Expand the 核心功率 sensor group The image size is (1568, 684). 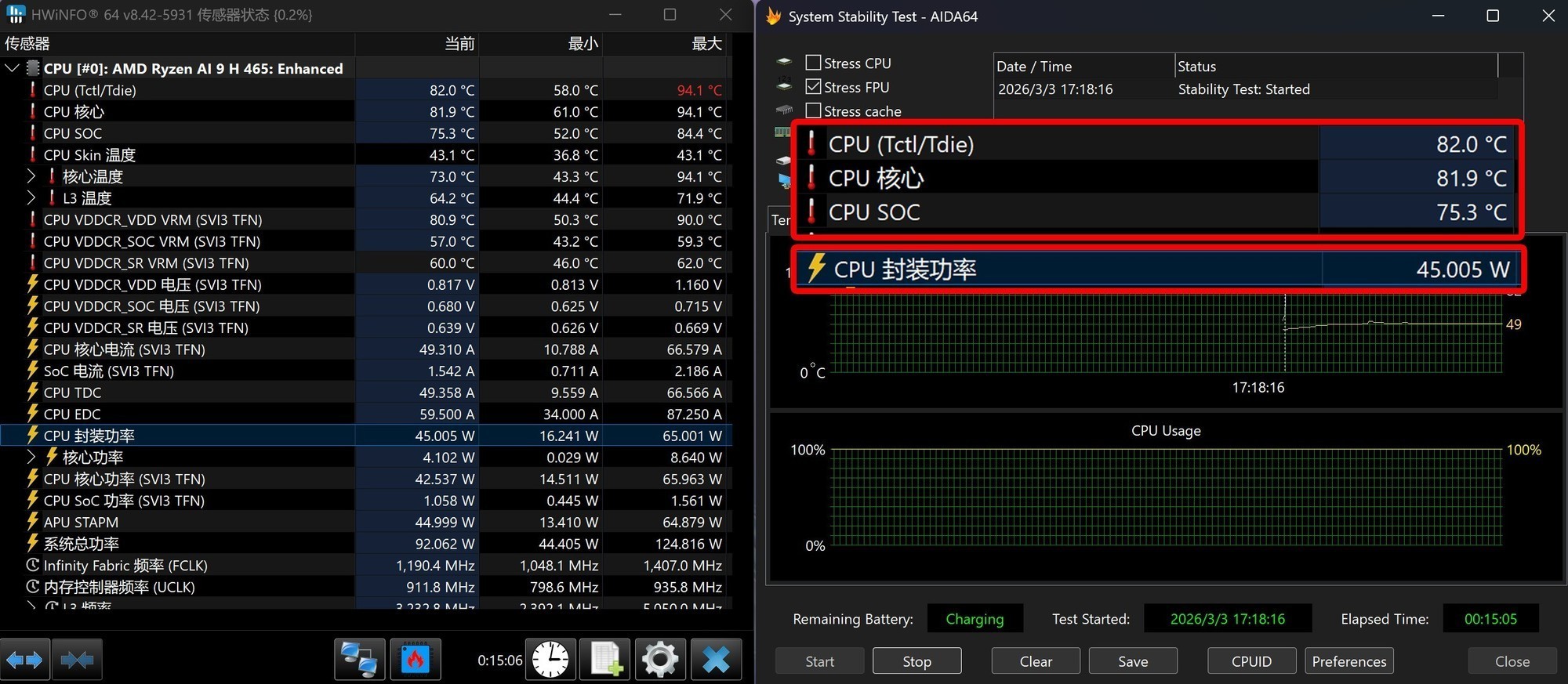(x=31, y=457)
